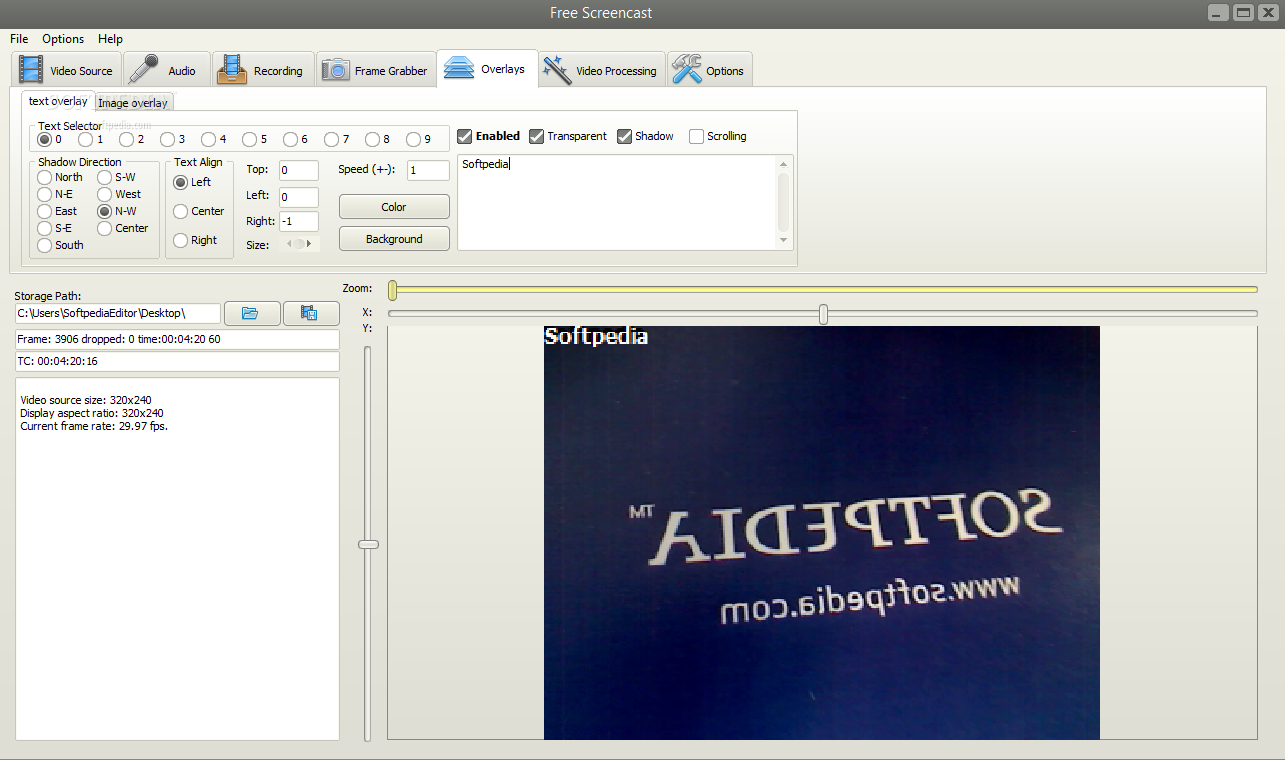Click the Storage Path text field
The width and height of the screenshot is (1285, 760).
tap(118, 313)
